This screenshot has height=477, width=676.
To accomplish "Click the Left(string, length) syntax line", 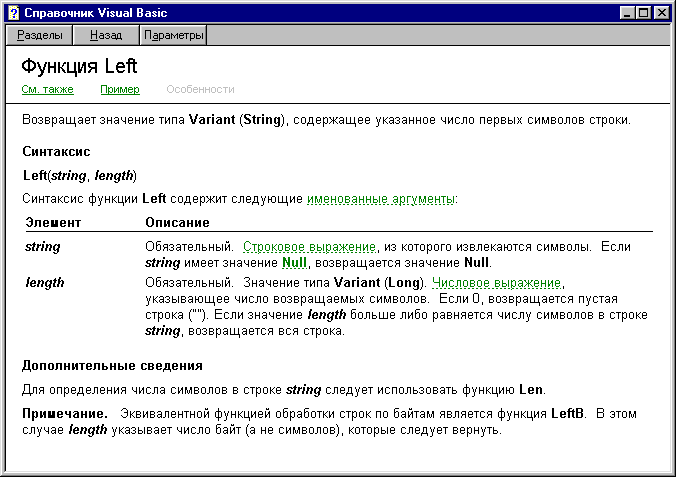I will [80, 176].
